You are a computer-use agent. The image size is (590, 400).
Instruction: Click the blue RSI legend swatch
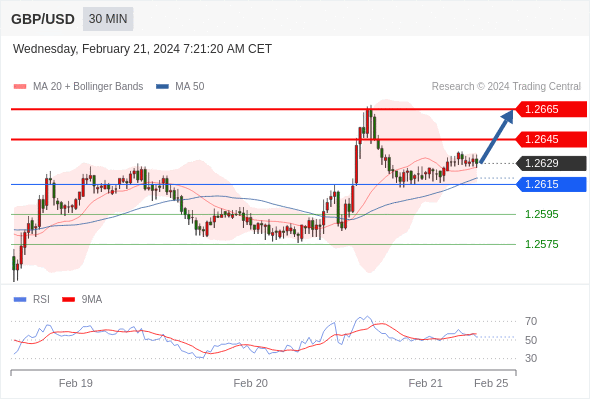[x=20, y=300]
